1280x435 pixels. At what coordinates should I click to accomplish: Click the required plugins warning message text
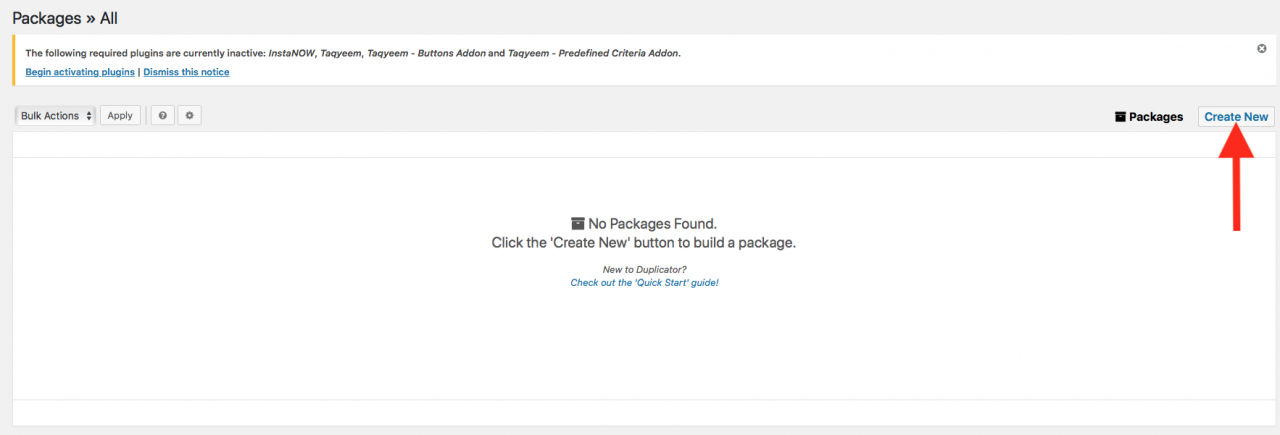pyautogui.click(x=353, y=53)
